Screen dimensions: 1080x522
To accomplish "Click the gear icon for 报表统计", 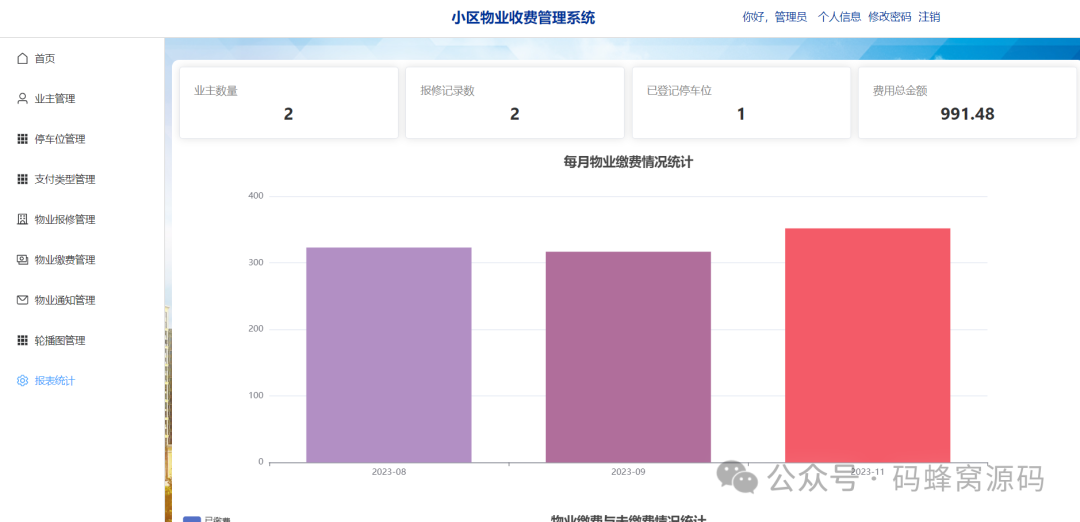I will (x=22, y=381).
